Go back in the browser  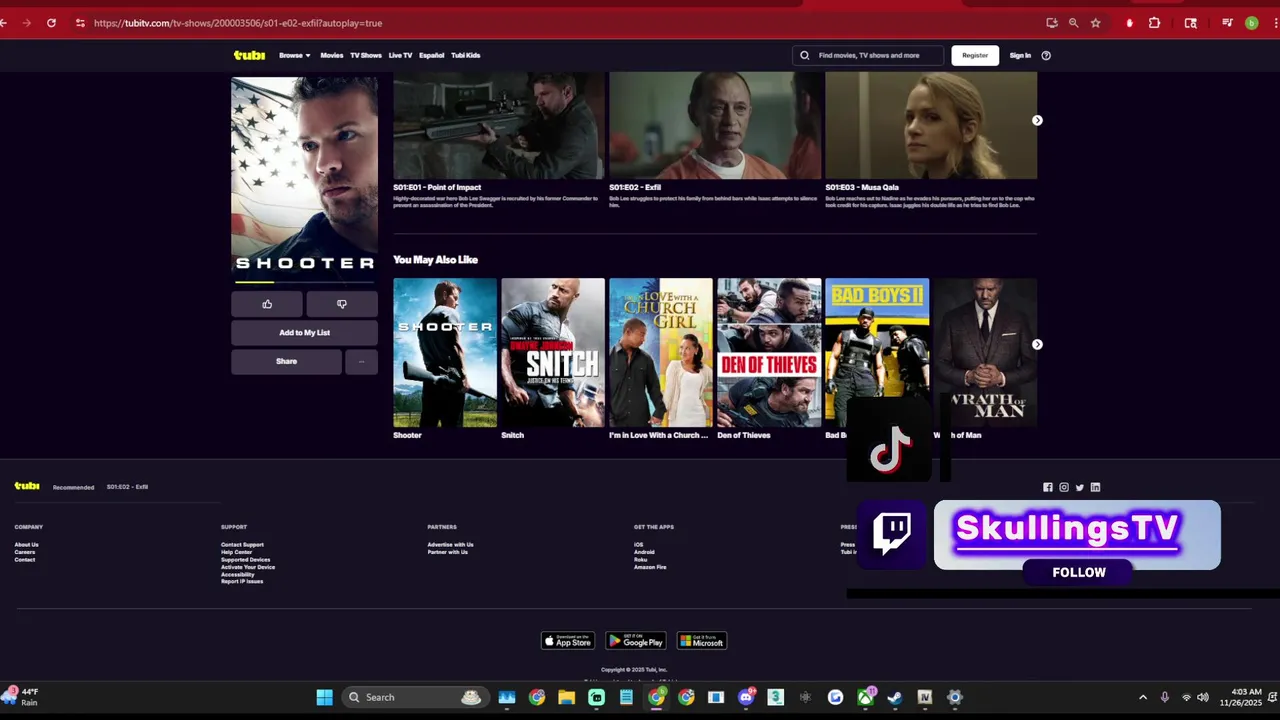click(x=4, y=23)
